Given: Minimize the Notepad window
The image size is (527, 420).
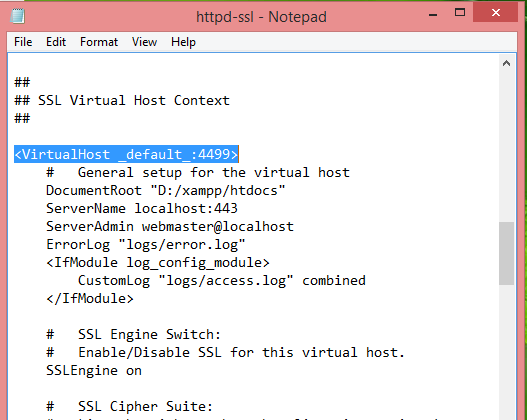Looking at the screenshot, I should 433,14.
